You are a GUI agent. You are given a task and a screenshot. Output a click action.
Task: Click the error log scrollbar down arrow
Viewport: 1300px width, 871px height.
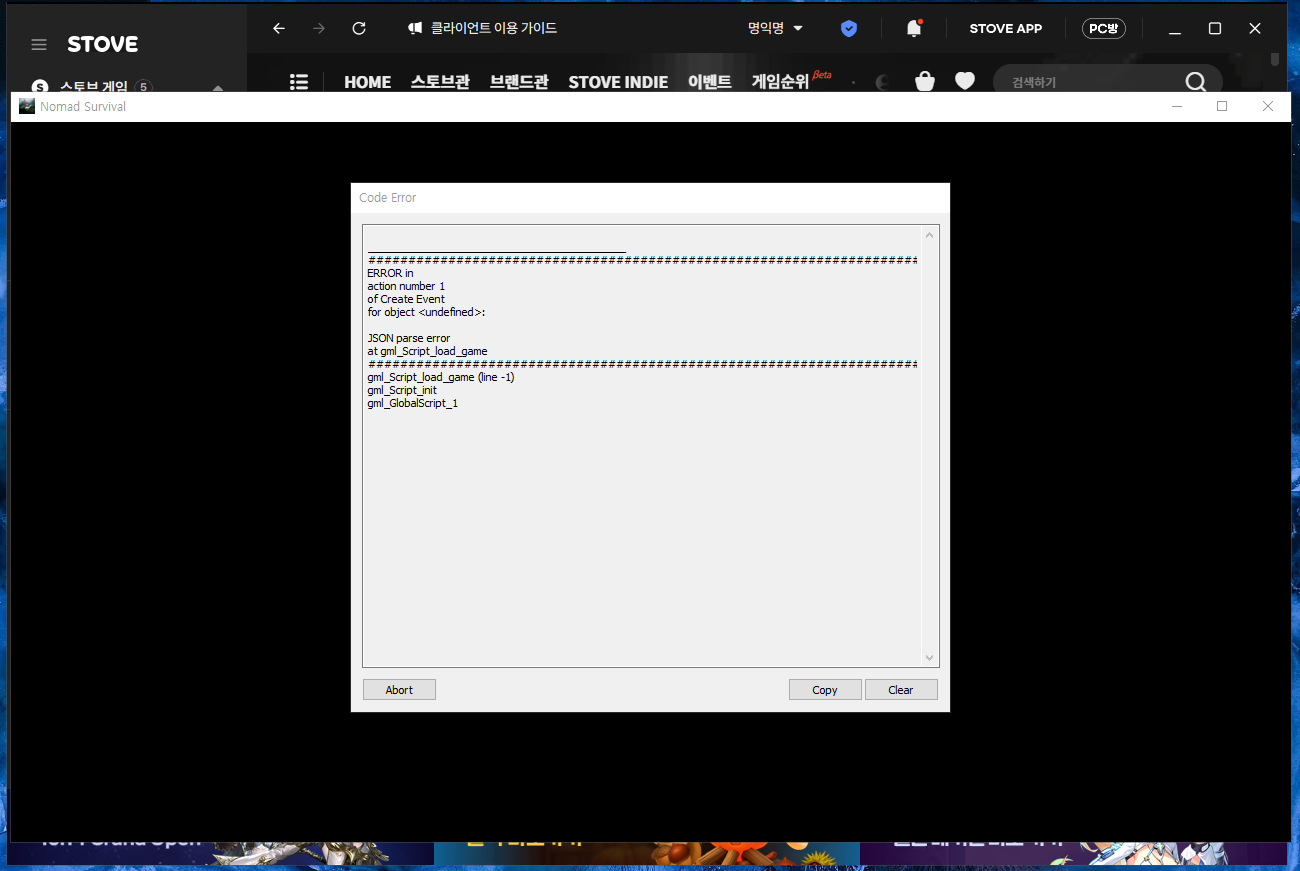tap(929, 658)
